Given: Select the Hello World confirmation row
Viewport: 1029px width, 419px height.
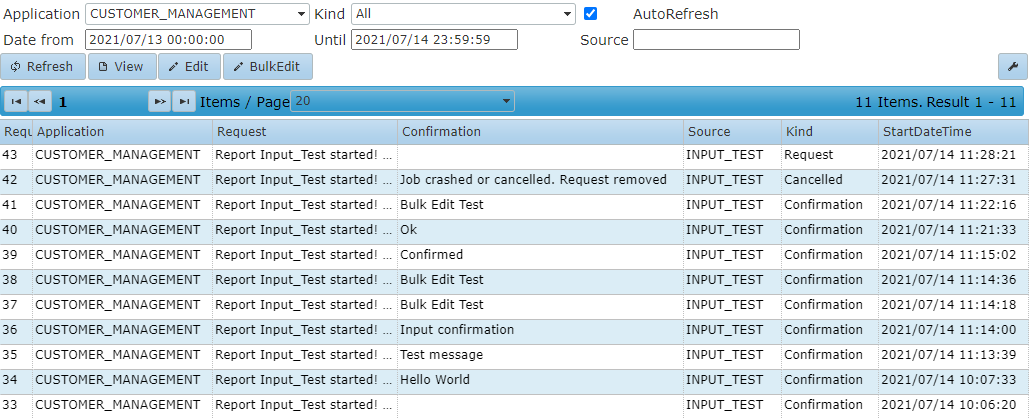Looking at the screenshot, I should 514,380.
